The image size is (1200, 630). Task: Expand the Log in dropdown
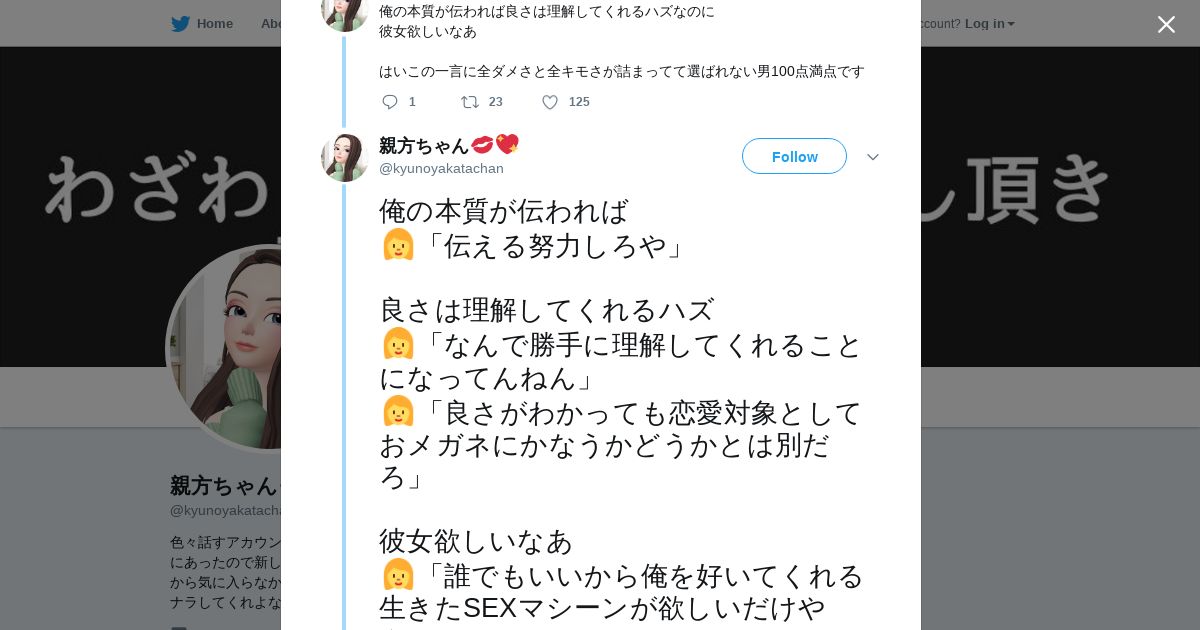click(x=989, y=24)
